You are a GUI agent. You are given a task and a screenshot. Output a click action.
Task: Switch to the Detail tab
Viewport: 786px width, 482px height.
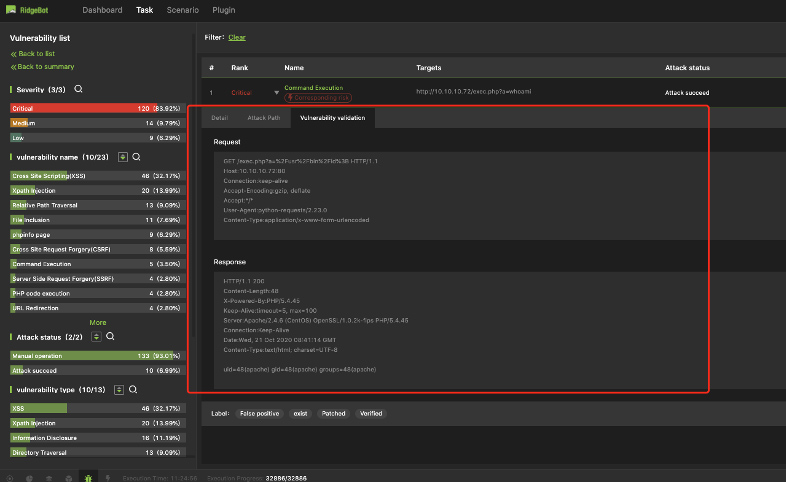click(x=220, y=118)
